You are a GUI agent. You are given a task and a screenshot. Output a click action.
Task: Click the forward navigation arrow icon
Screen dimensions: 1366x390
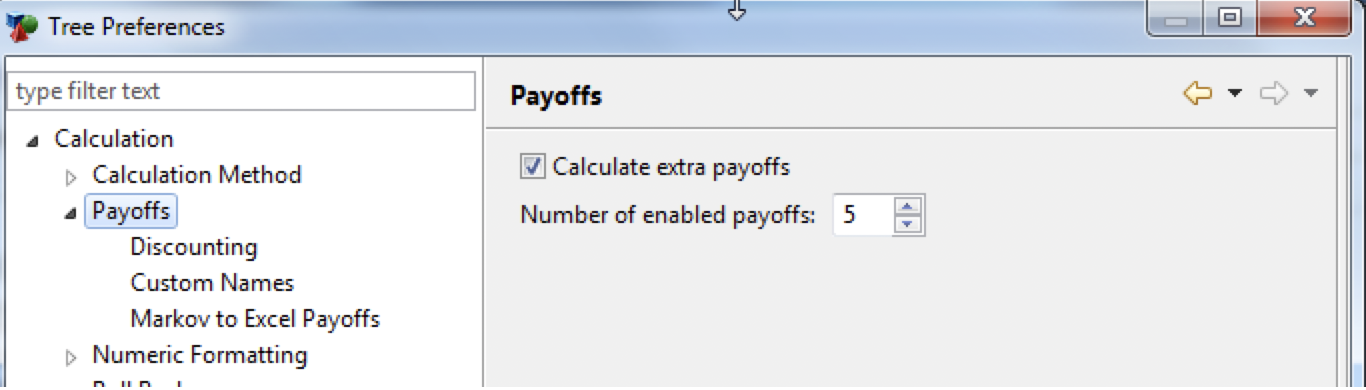1274,94
